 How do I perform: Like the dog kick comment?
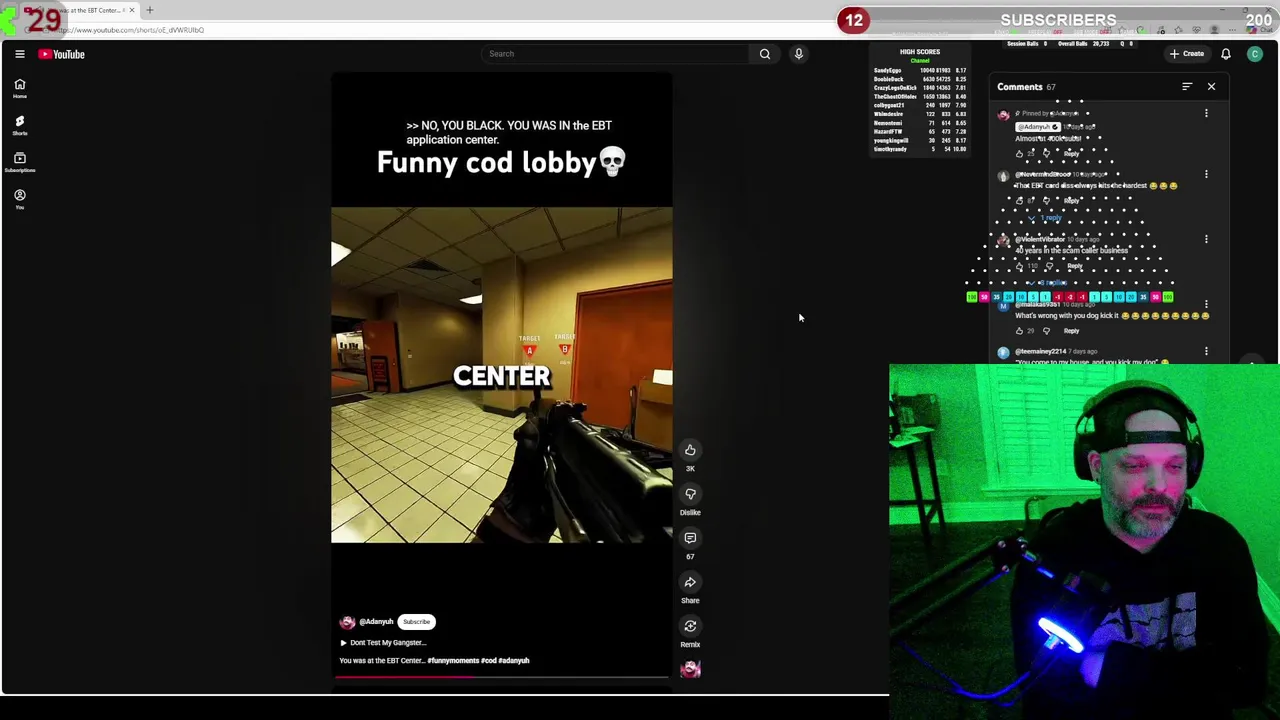(x=1019, y=331)
